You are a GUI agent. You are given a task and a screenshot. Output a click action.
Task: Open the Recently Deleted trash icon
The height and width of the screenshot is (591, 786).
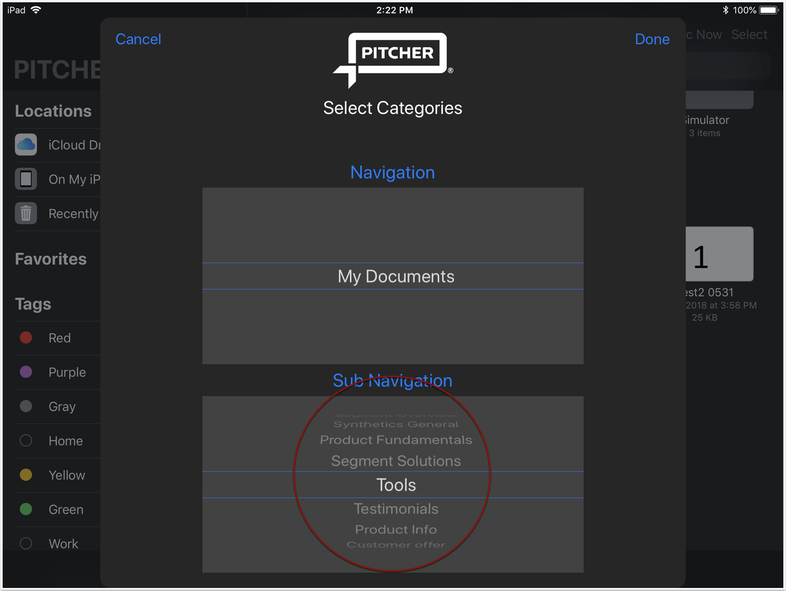[26, 213]
